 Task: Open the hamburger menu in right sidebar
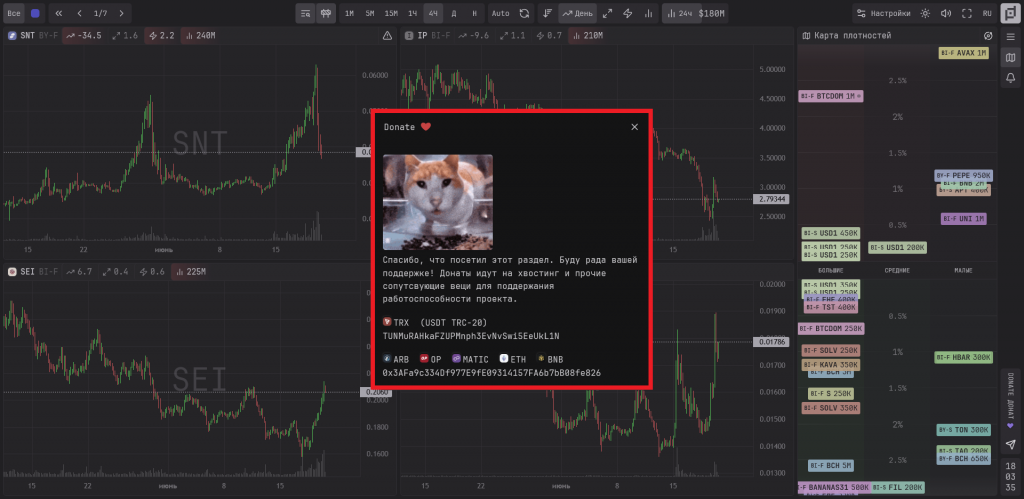(1010, 38)
